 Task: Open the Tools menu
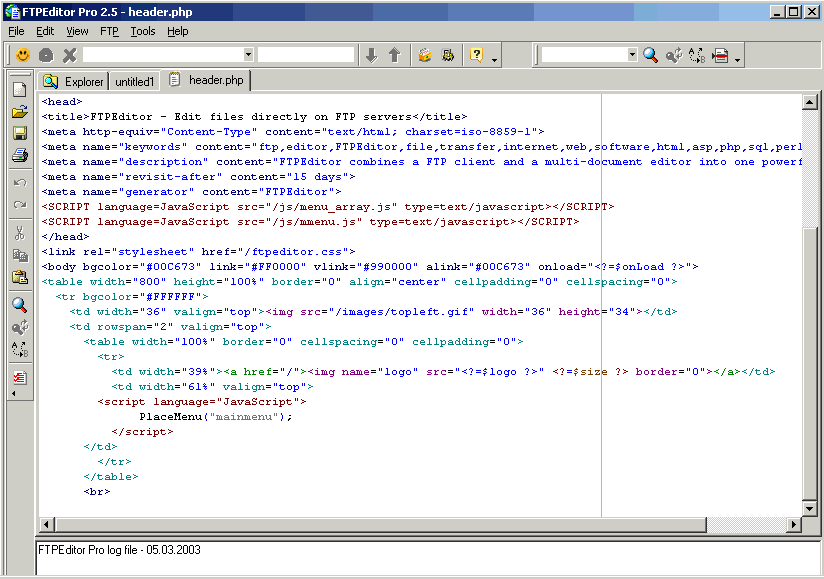[143, 32]
